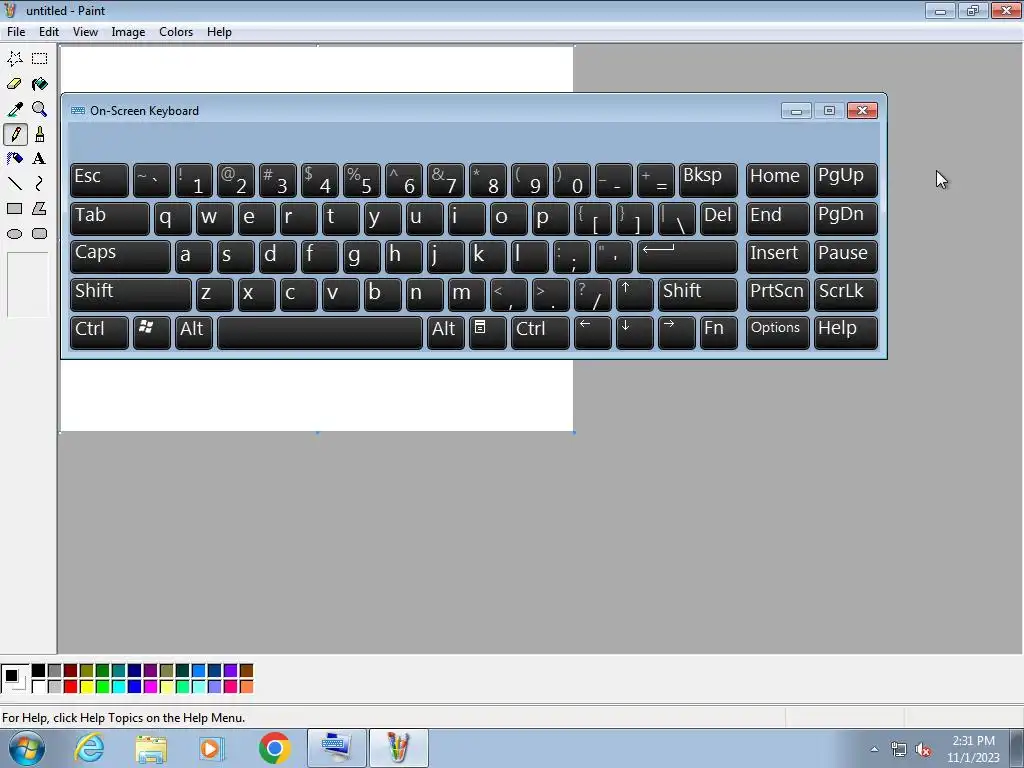Click the Insert key
Screen dimensions: 1024x768
pyautogui.click(x=777, y=256)
